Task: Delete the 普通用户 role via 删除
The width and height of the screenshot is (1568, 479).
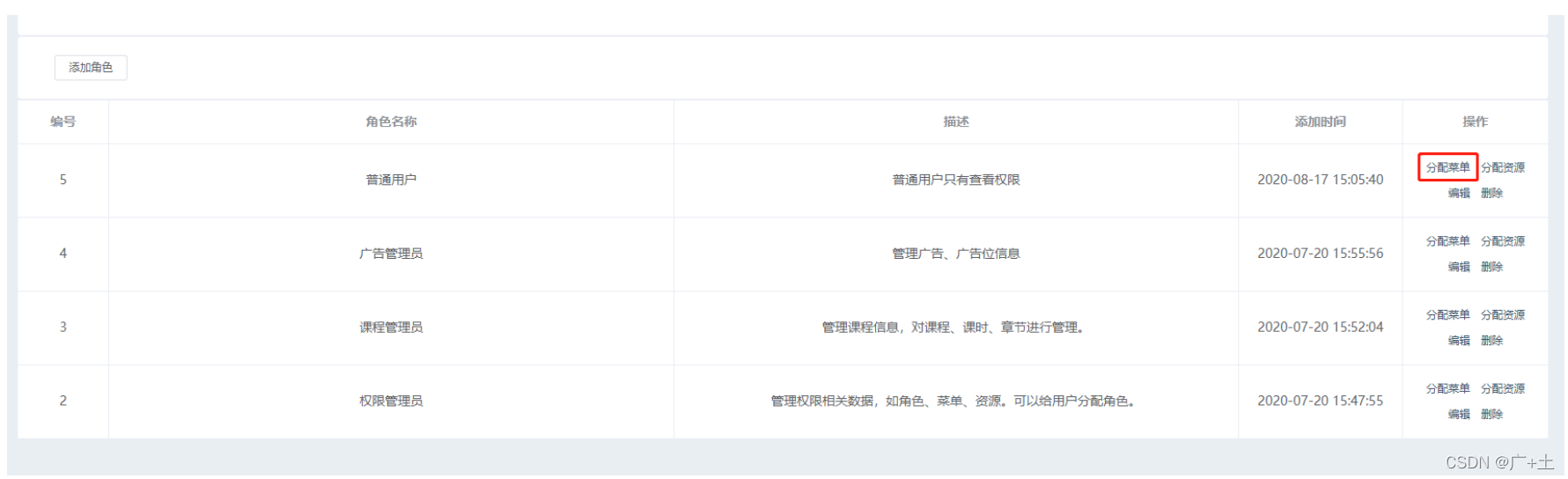Action: pos(1491,193)
